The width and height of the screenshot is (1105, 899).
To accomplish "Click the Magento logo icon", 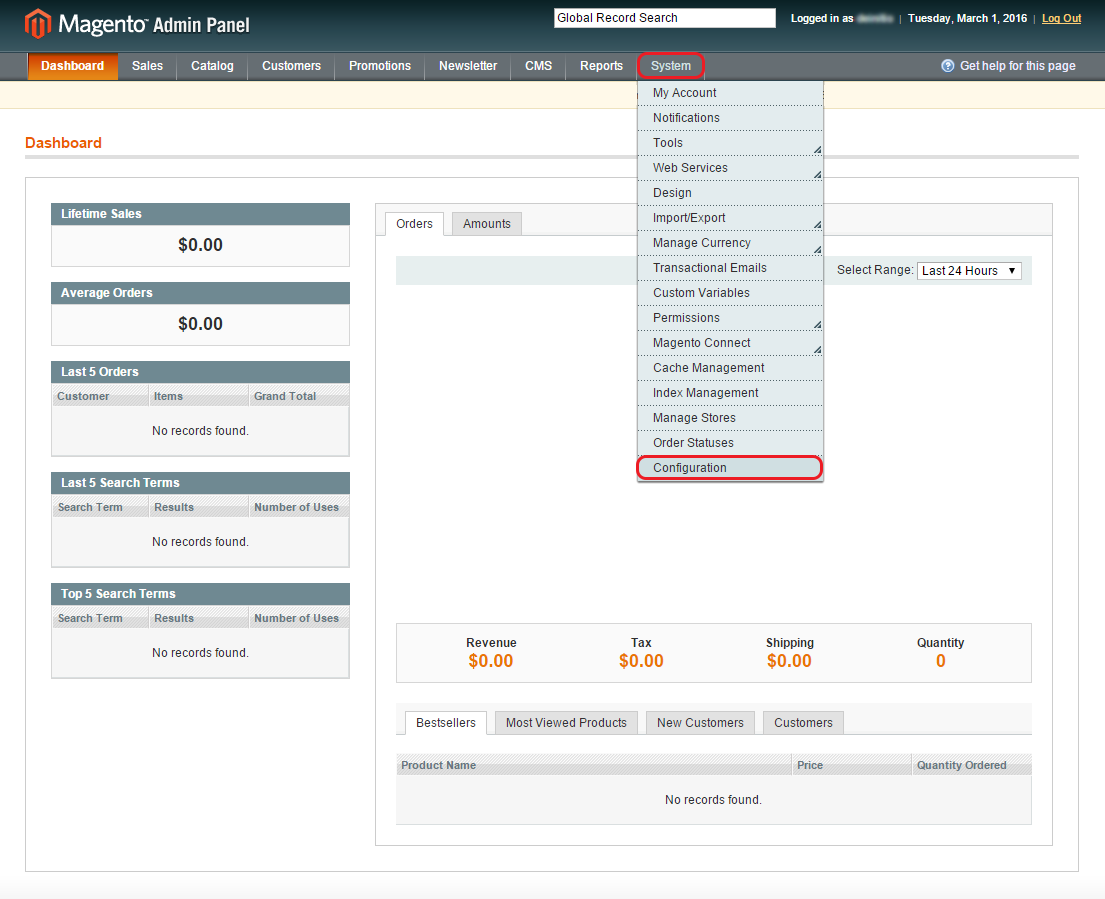I will click(x=38, y=24).
